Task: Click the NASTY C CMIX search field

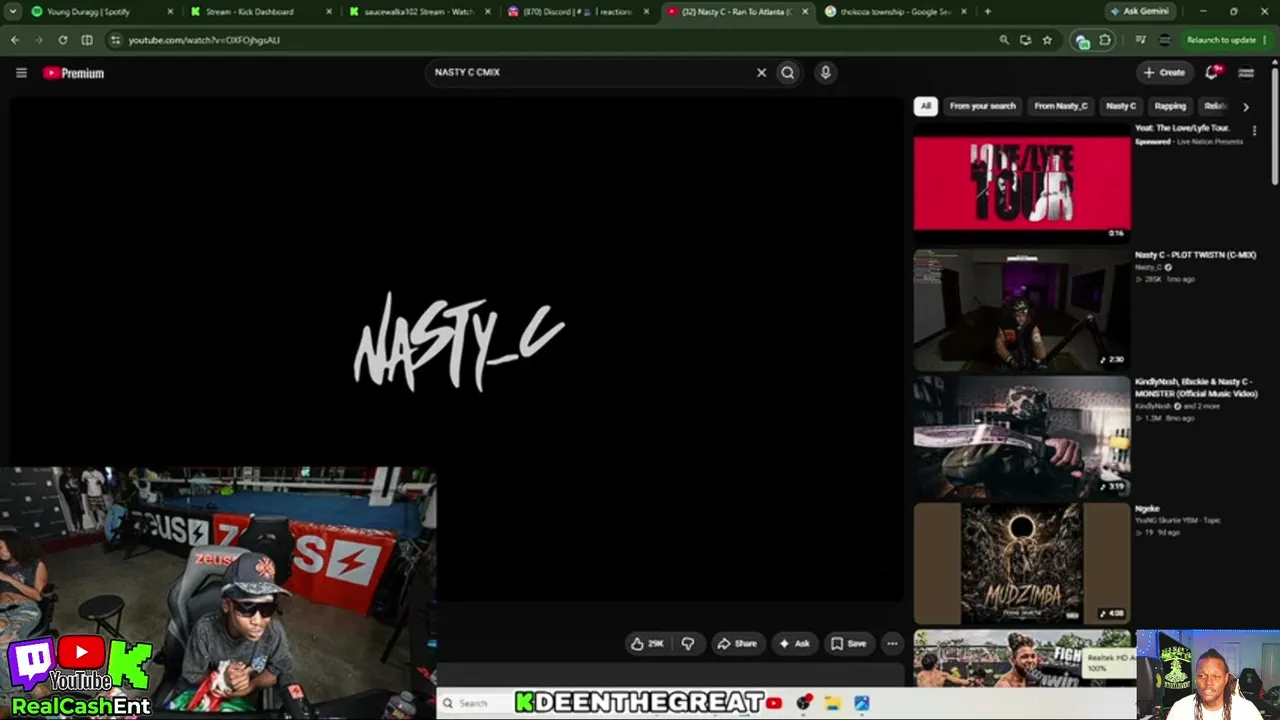Action: tap(590, 72)
